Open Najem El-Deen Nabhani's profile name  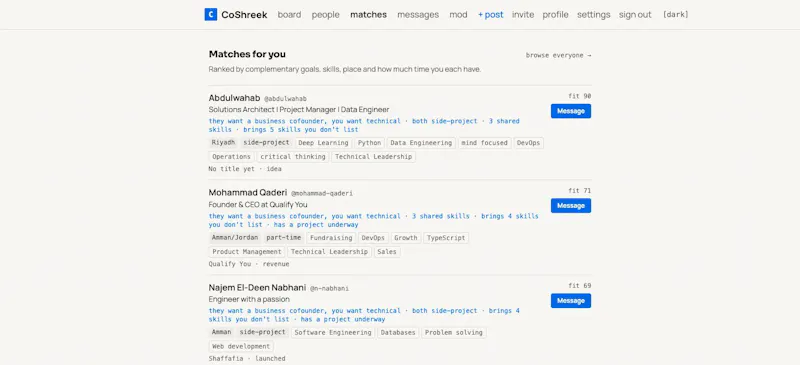pyautogui.click(x=257, y=287)
